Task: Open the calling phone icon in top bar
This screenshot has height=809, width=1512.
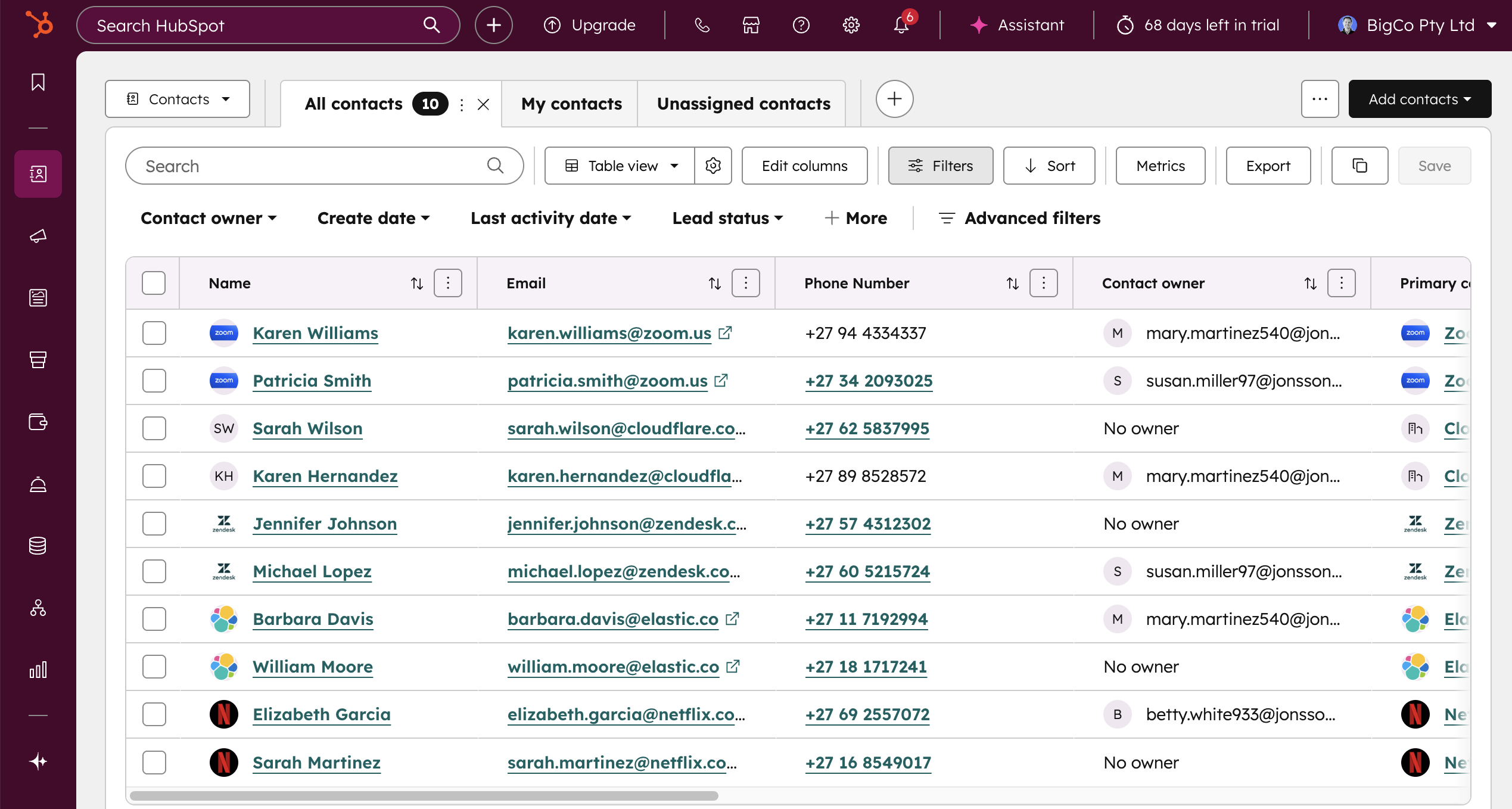Action: coord(702,25)
